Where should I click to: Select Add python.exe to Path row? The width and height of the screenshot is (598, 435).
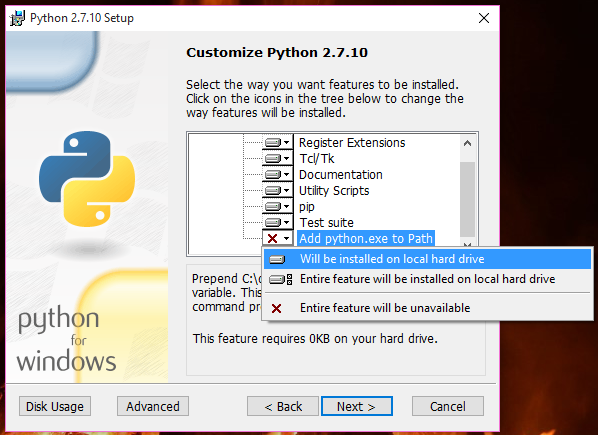pos(366,239)
